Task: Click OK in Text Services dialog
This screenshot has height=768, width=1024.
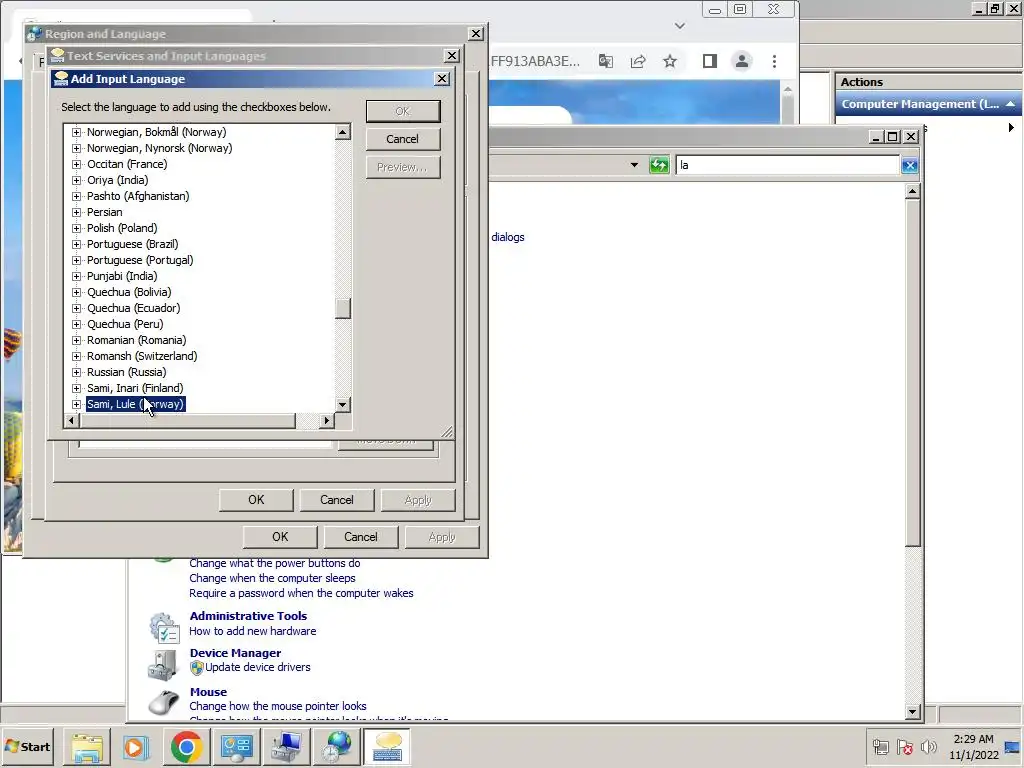Action: tap(256, 500)
